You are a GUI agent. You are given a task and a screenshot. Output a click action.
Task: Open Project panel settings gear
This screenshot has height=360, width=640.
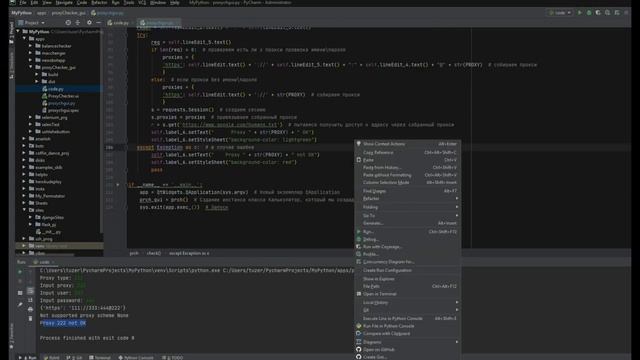click(89, 23)
